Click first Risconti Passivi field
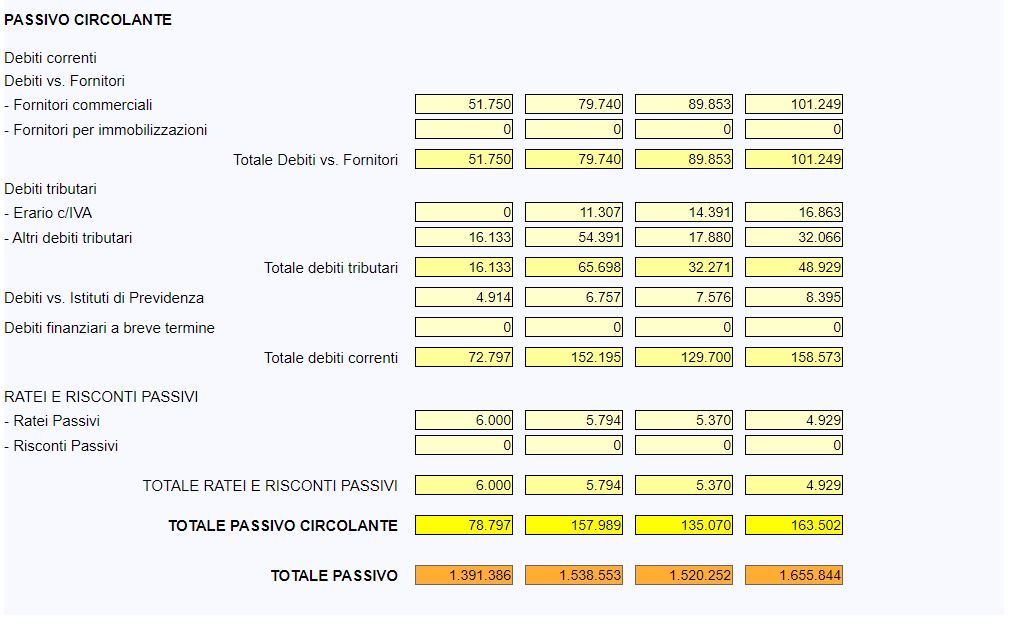Image resolution: width=1009 pixels, height=626 pixels. point(464,446)
